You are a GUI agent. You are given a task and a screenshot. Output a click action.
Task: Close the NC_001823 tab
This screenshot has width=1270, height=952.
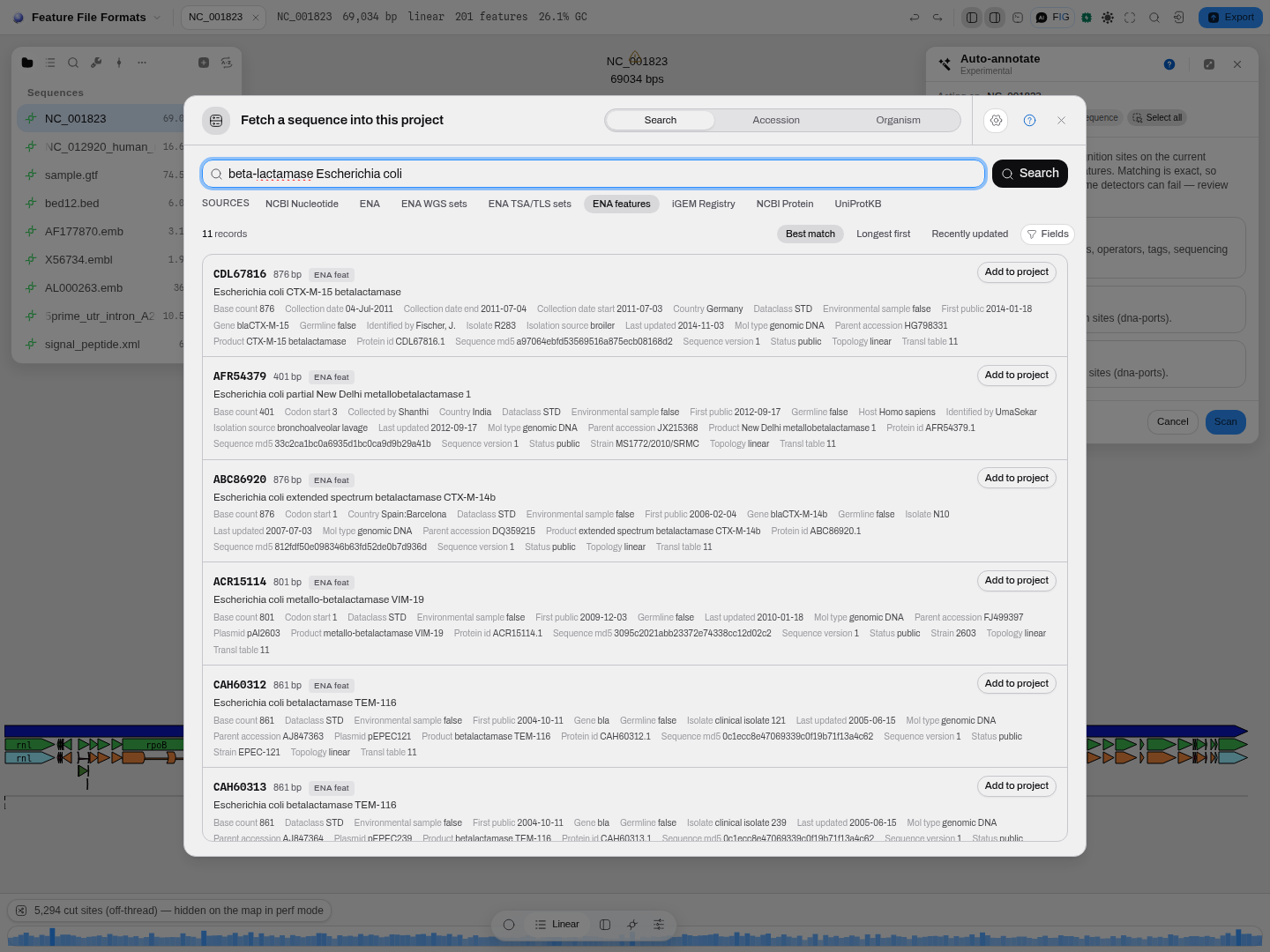point(256,17)
